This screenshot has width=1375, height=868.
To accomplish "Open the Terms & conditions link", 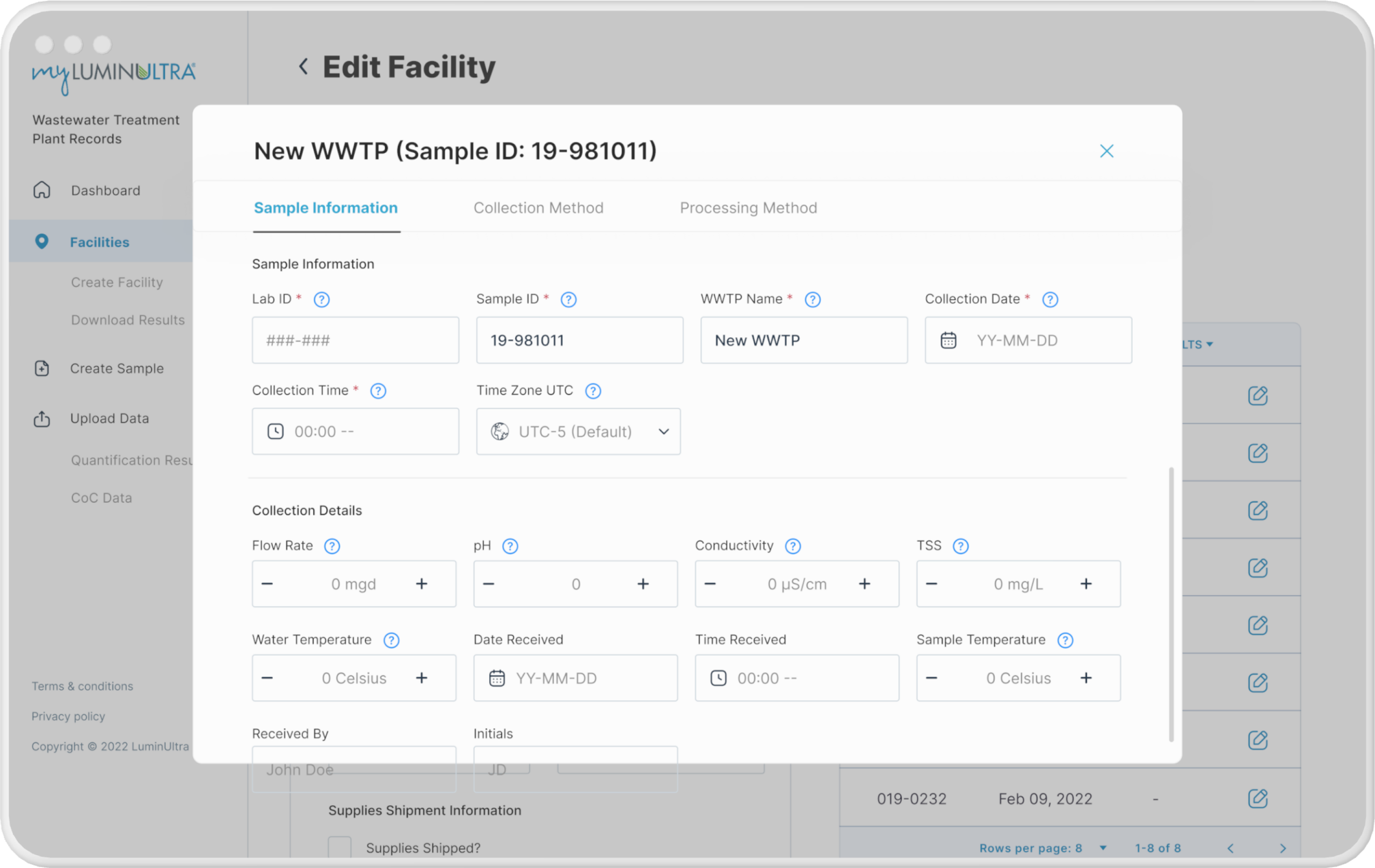I will pyautogui.click(x=82, y=686).
